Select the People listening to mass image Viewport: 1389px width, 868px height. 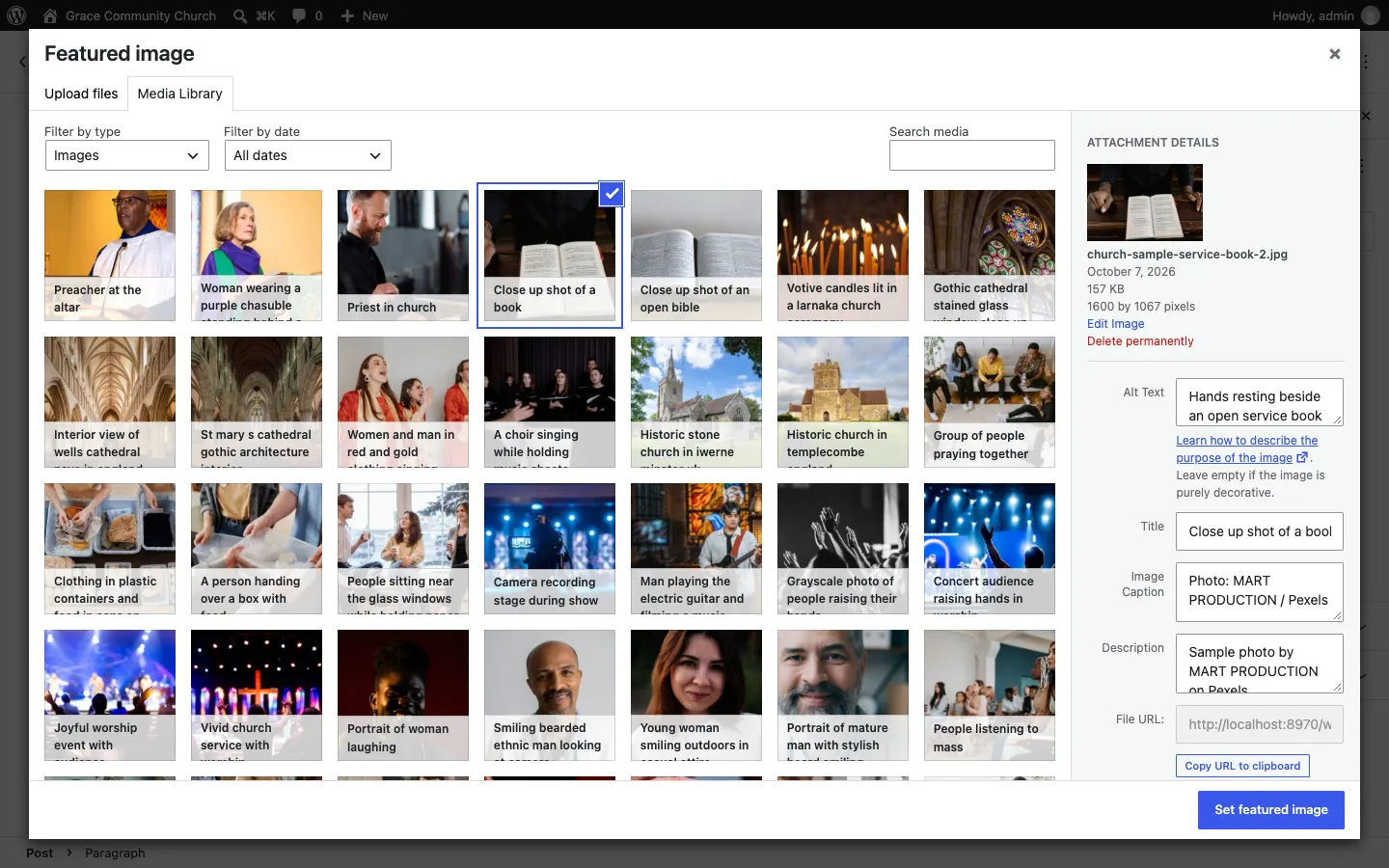point(990,695)
